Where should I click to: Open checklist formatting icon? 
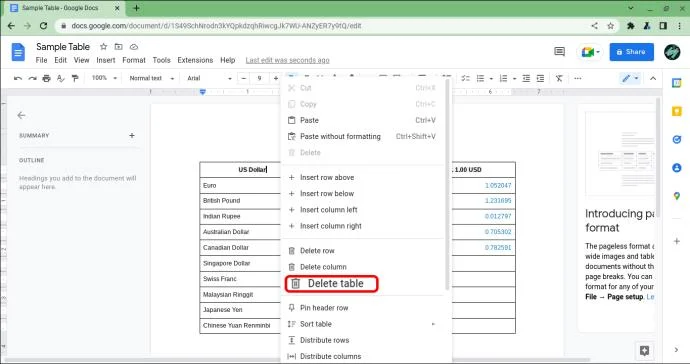[466, 78]
